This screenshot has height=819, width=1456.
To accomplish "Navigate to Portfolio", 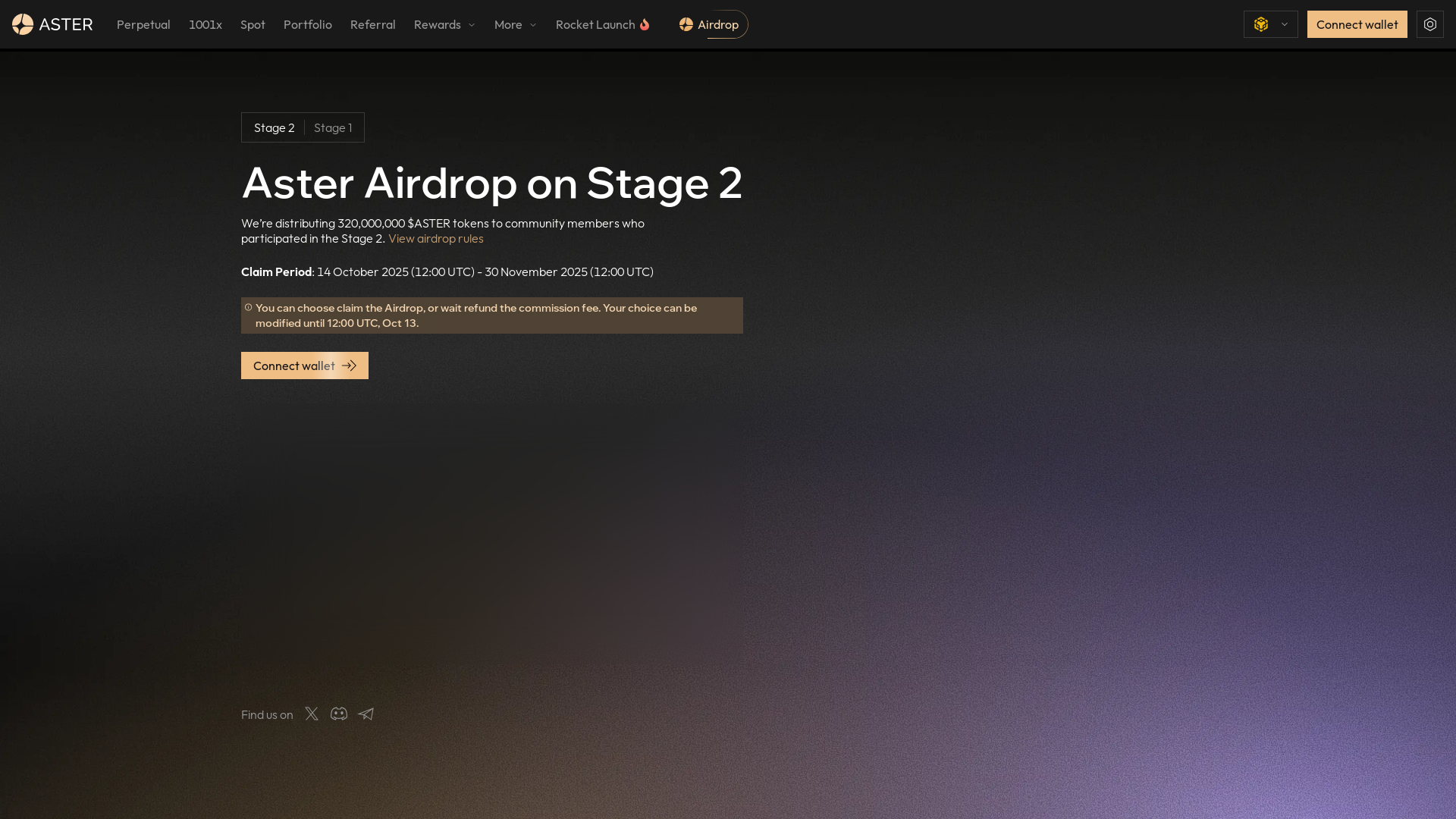I will (308, 24).
